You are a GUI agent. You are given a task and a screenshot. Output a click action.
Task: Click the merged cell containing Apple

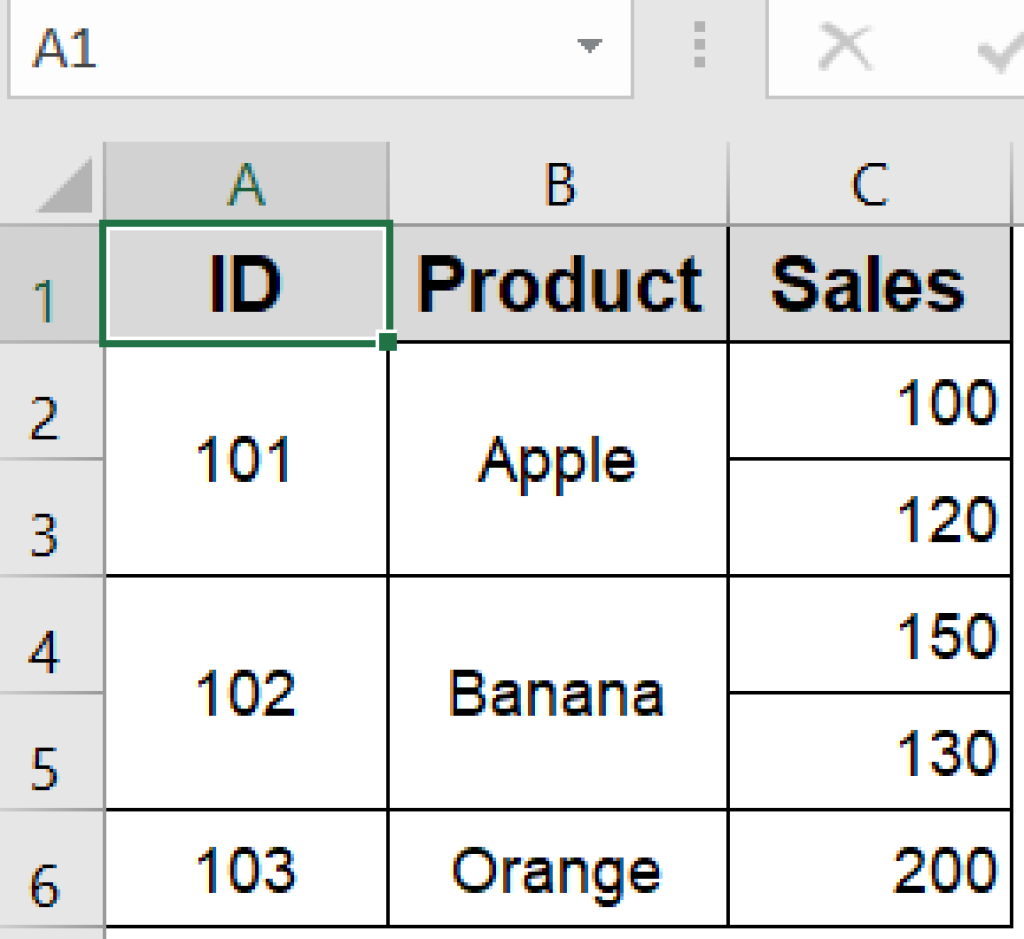pyautogui.click(x=558, y=460)
